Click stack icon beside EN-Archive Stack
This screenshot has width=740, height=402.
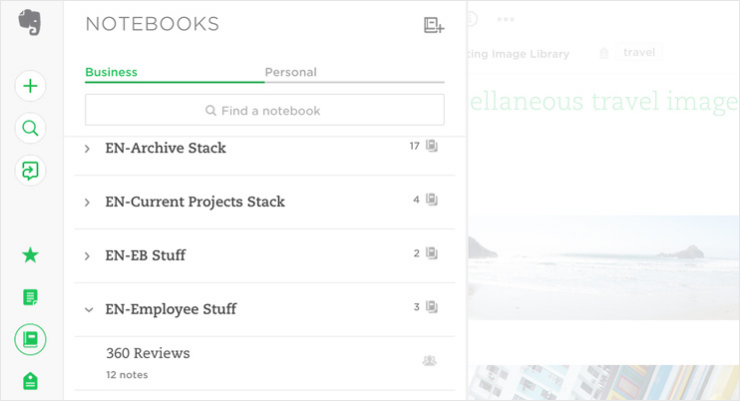[432, 147]
